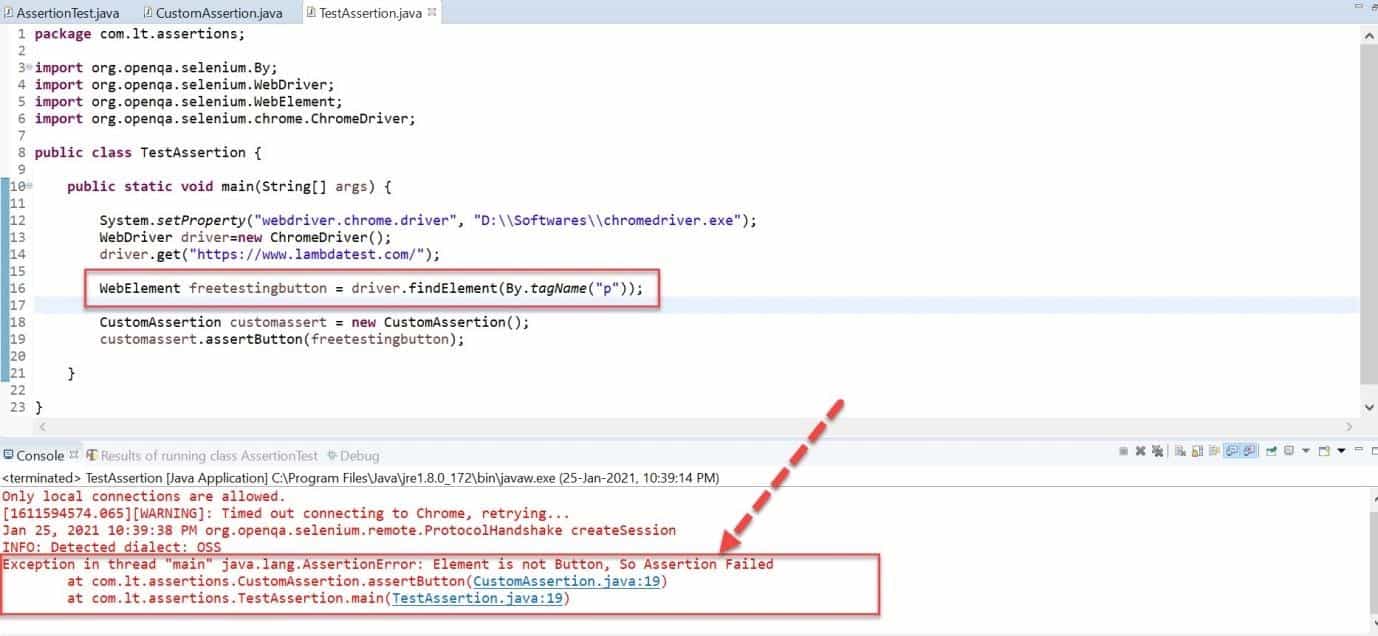
Task: Click Remove All Terminated Launches icon
Action: (1157, 451)
